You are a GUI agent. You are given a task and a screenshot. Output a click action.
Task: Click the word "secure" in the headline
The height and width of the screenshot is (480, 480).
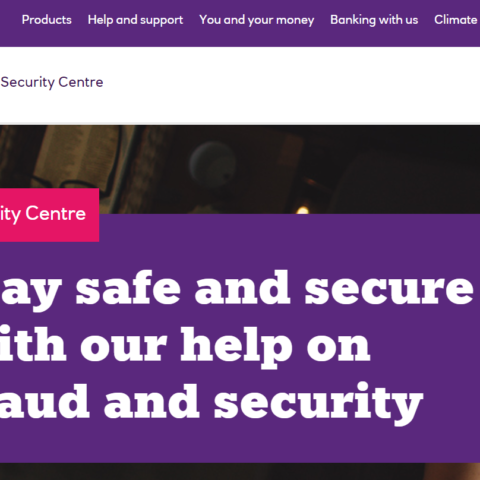coord(389,288)
